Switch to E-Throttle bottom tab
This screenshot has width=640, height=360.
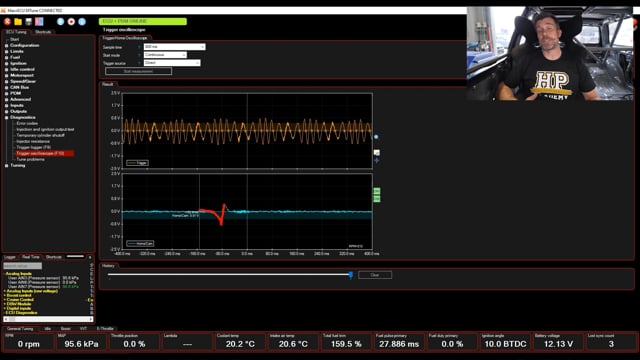pyautogui.click(x=105, y=329)
